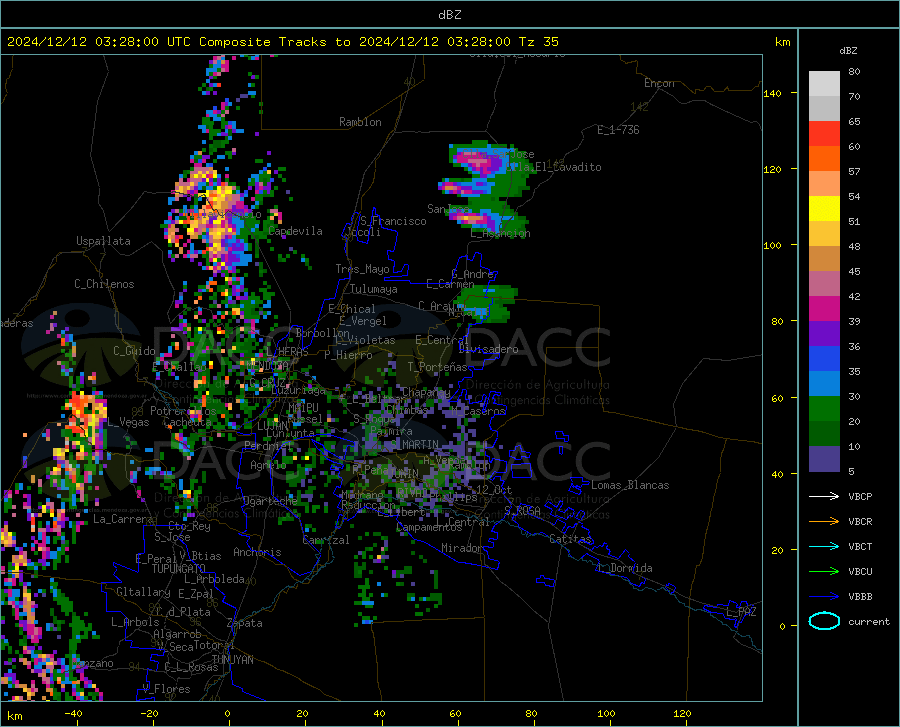
Task: Select the red 60-65 dBZ legend swatch
Action: coord(824,134)
